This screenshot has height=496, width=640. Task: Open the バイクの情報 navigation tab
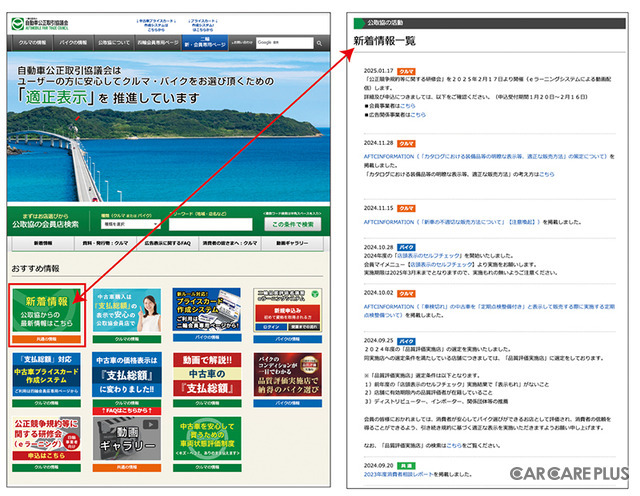click(73, 42)
